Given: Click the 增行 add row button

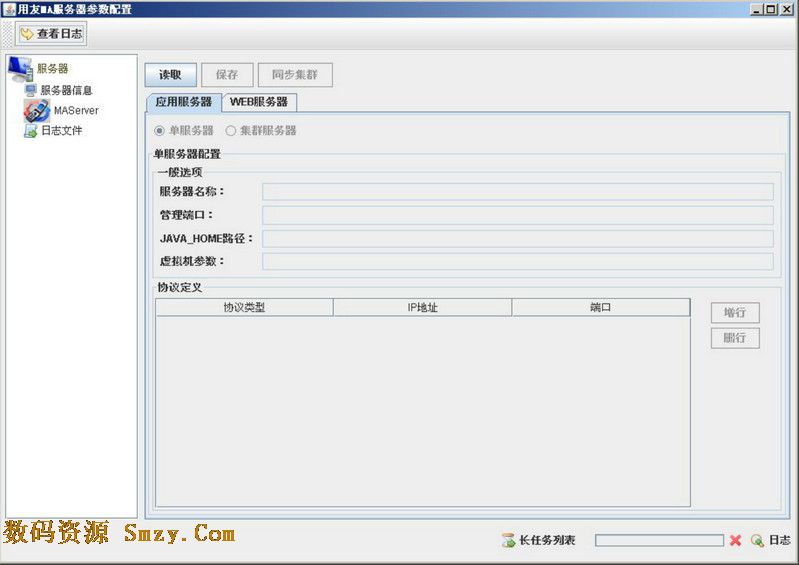Looking at the screenshot, I should click(x=735, y=313).
